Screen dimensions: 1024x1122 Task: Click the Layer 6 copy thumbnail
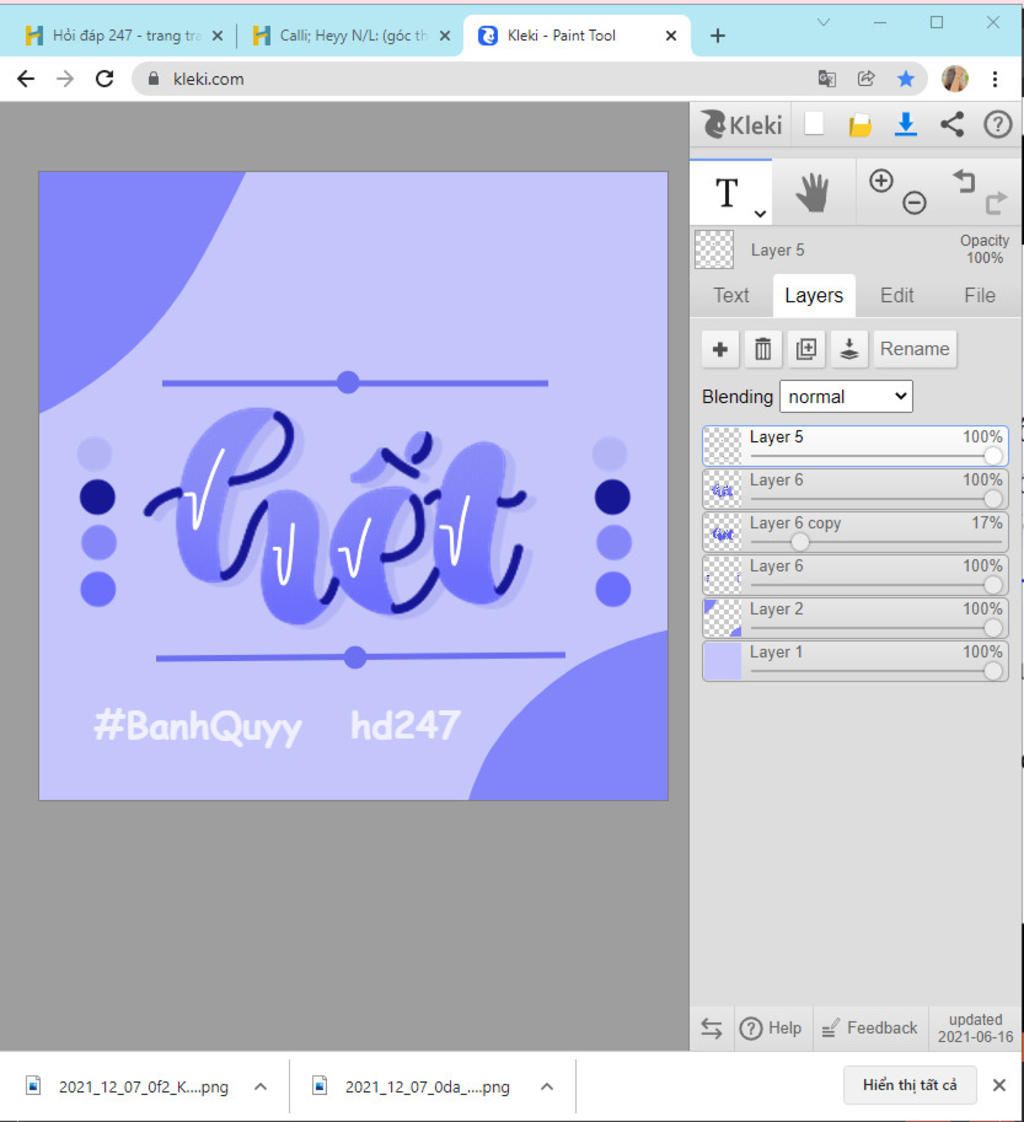[723, 532]
